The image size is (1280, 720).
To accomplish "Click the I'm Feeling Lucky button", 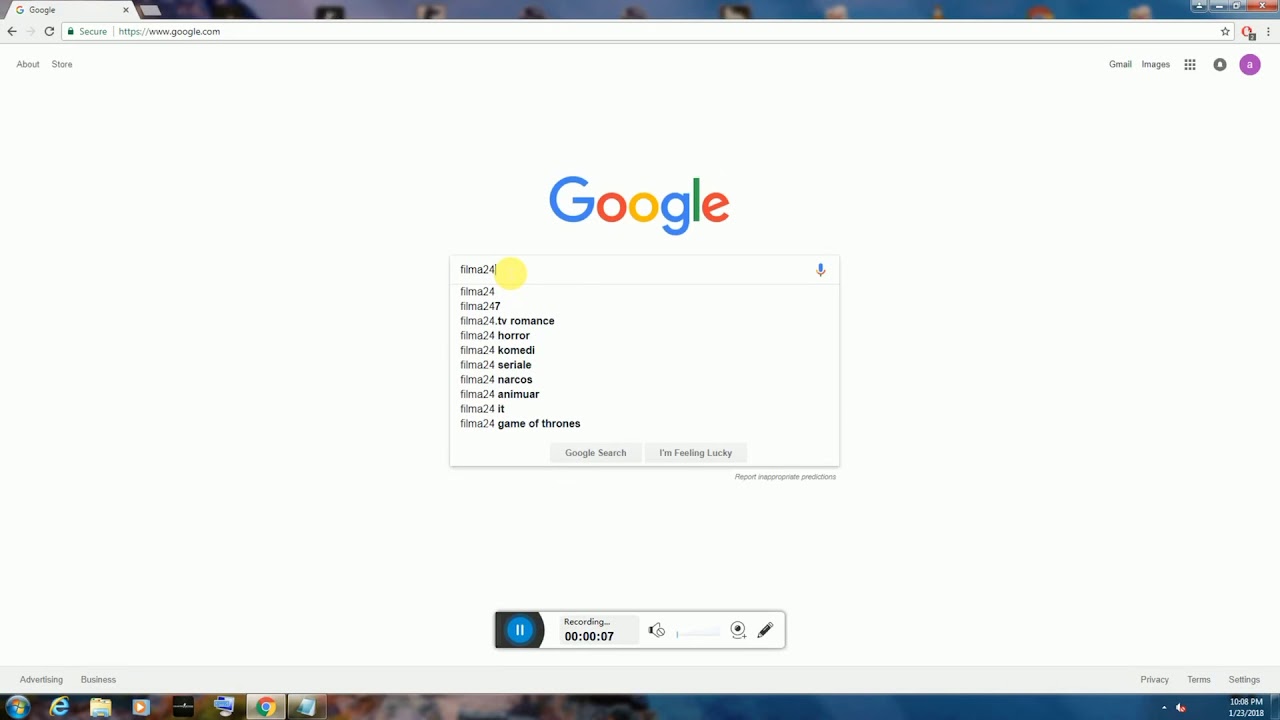I will coord(696,453).
